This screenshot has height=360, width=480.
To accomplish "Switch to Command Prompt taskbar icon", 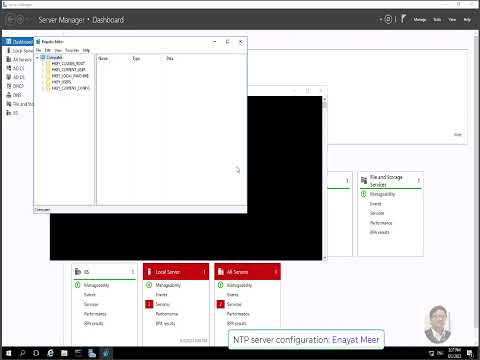I will point(78,353).
